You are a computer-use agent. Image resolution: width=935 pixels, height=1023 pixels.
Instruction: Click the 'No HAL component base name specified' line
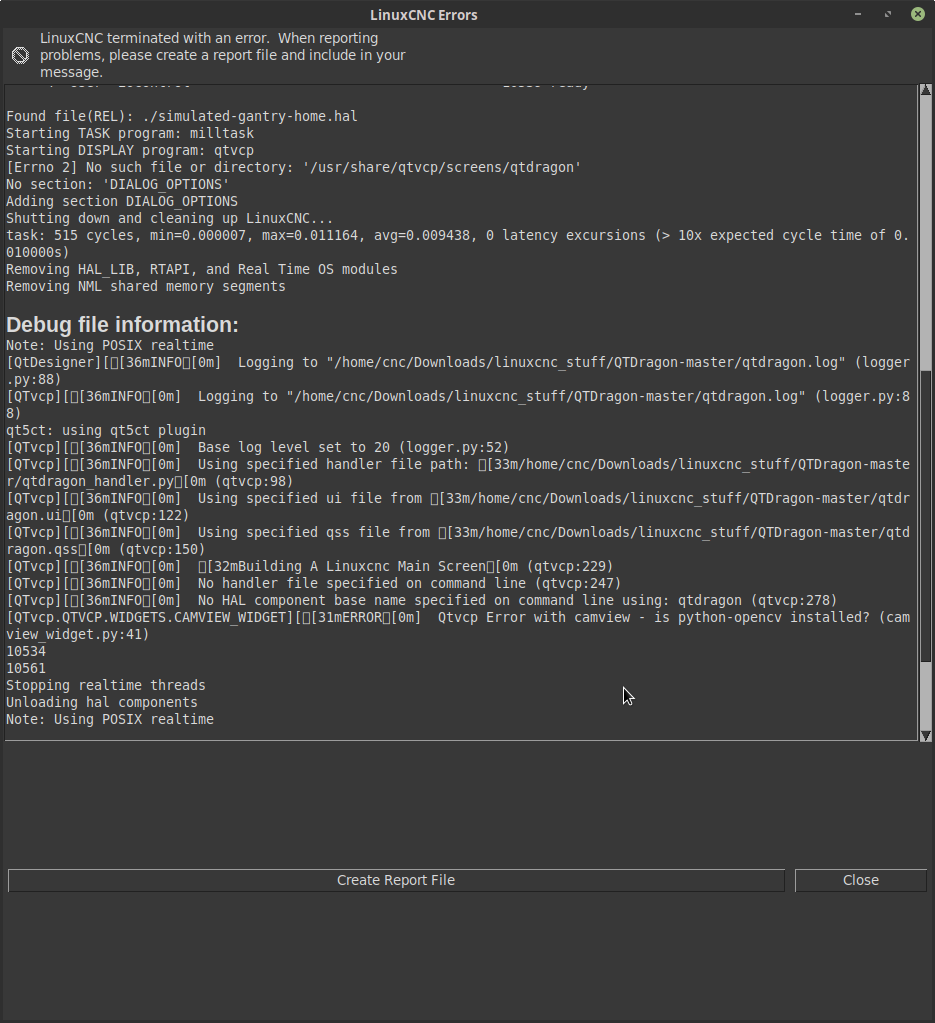pos(422,600)
